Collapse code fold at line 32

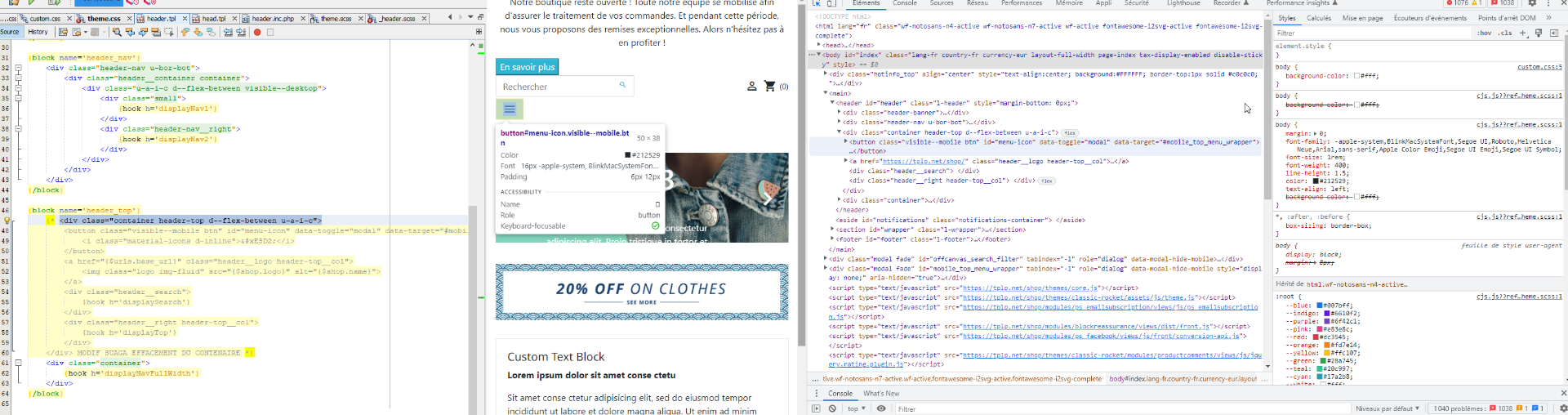(x=18, y=68)
